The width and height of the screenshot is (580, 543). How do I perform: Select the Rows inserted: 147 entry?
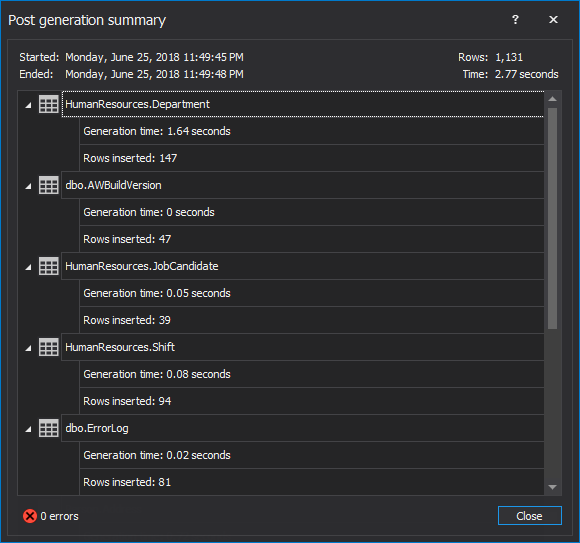311,158
